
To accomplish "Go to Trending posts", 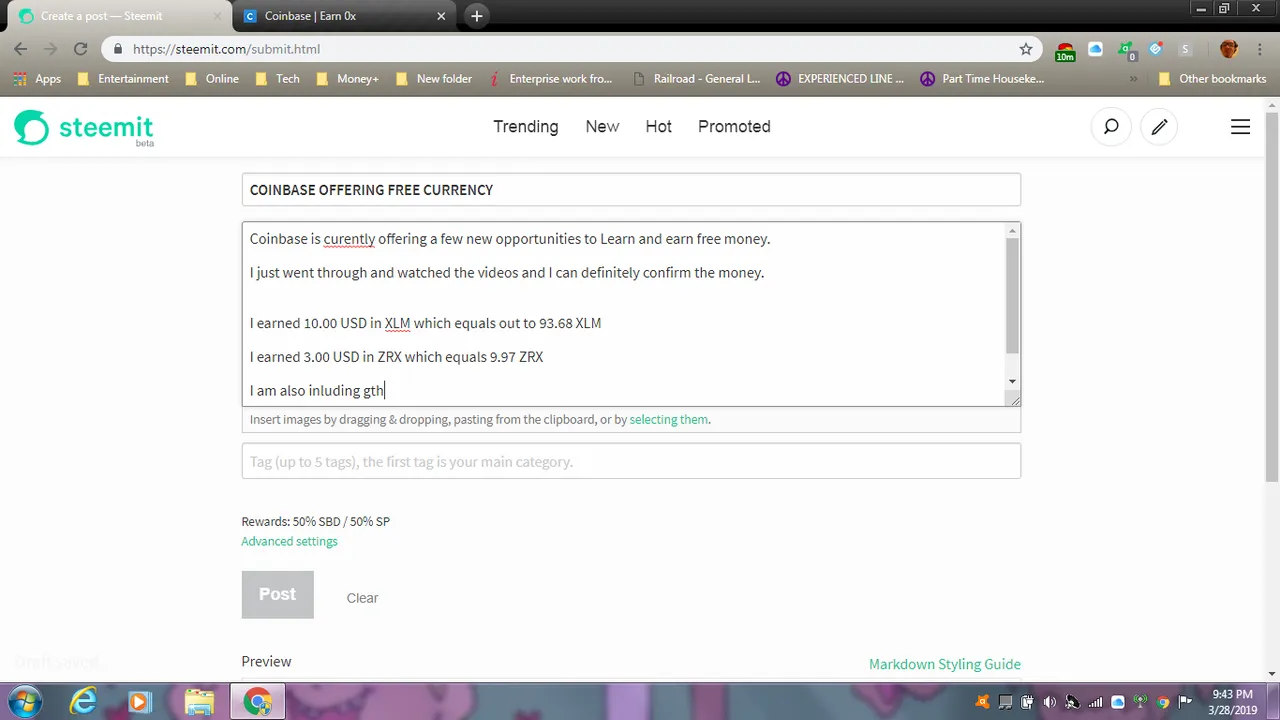I will click(x=526, y=126).
